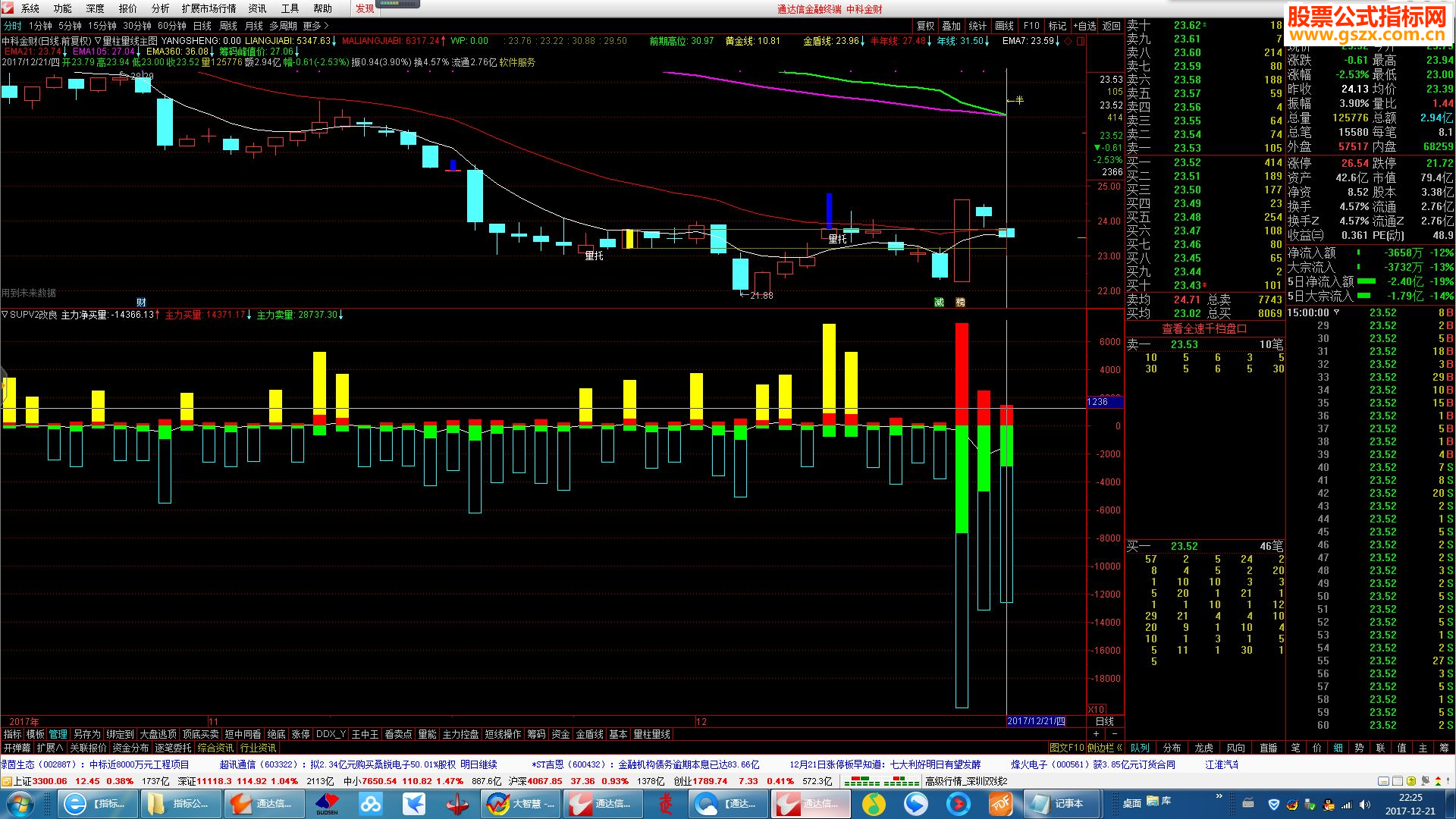Open the green music app in taskbar
Screen dimensions: 1456x819
[874, 804]
